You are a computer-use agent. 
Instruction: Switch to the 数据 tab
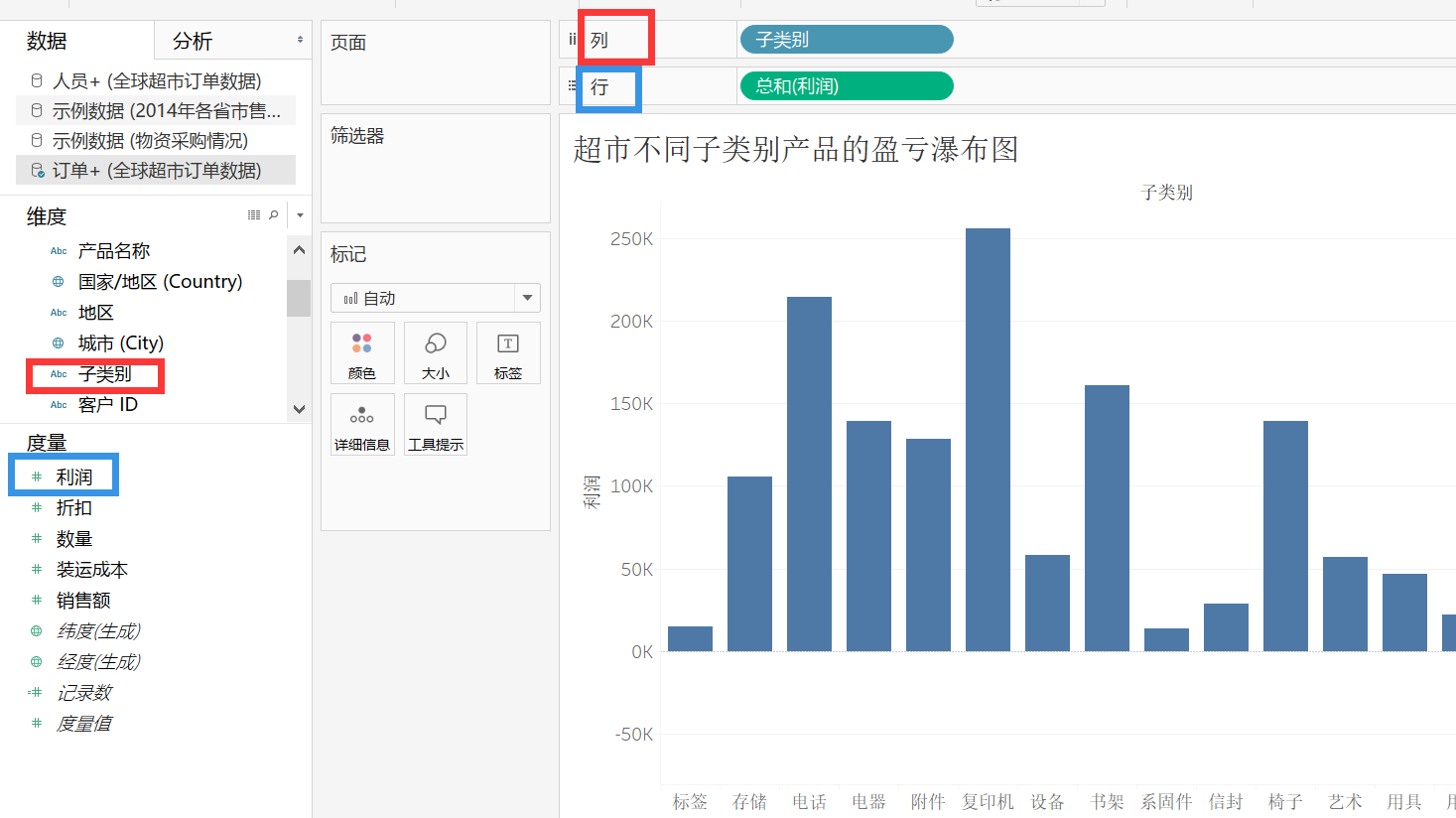(47, 41)
